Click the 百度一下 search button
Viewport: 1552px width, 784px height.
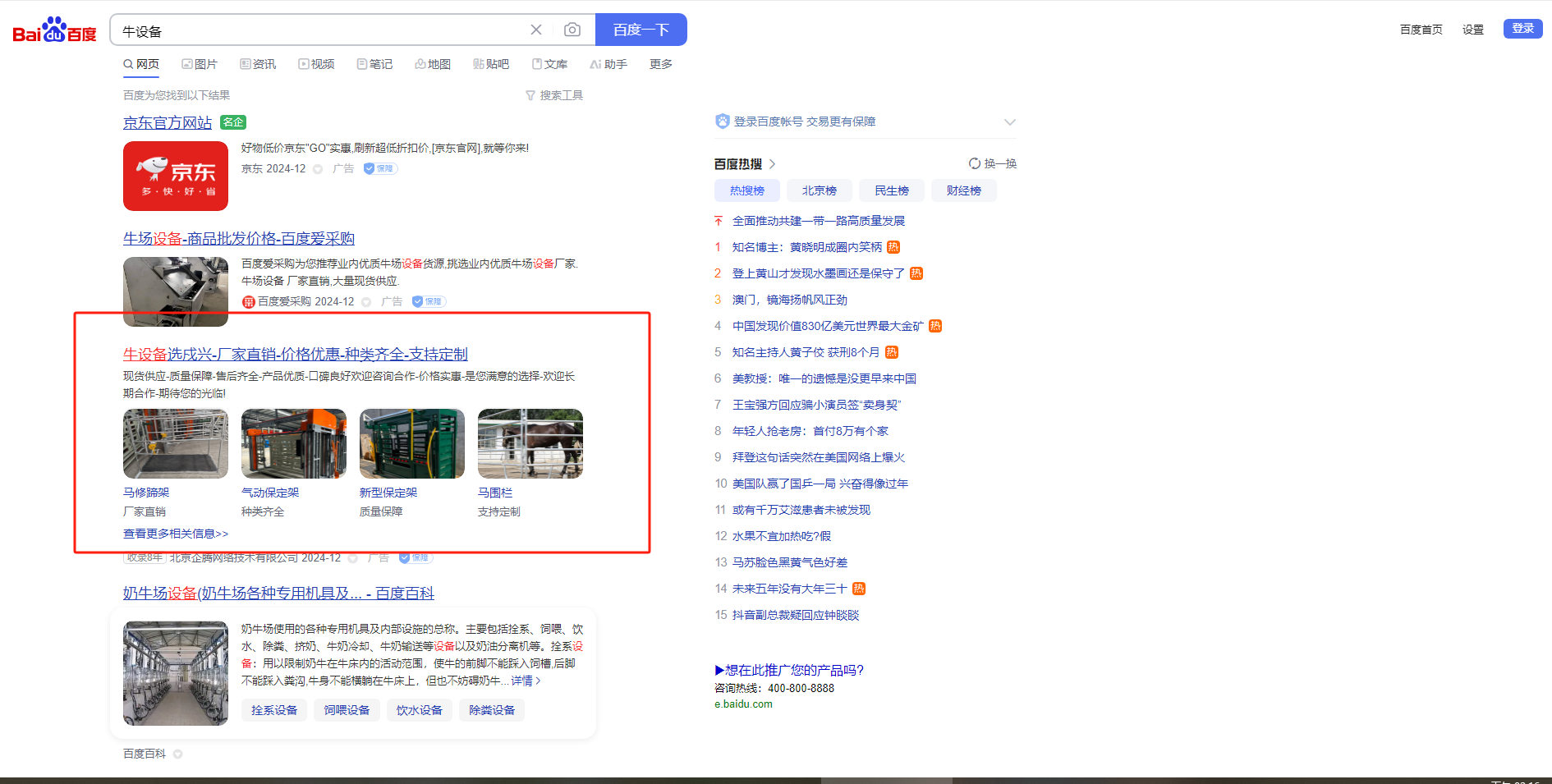tap(641, 30)
